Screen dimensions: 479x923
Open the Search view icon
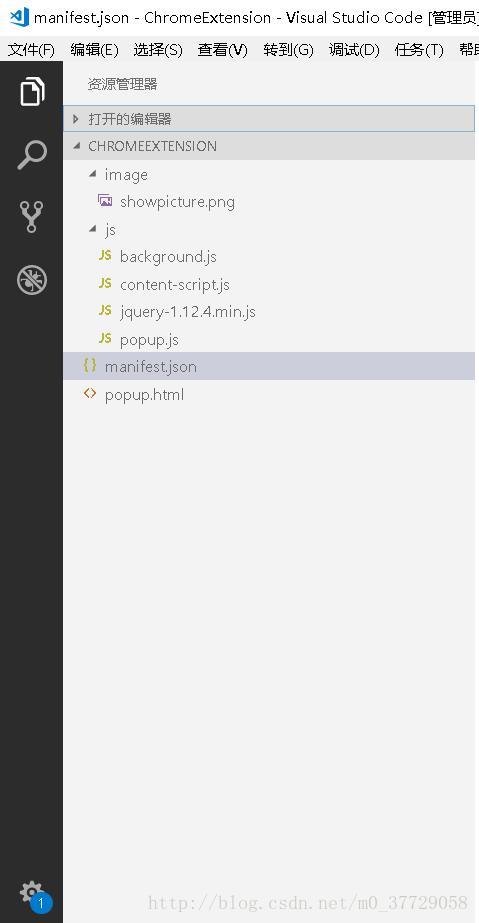tap(32, 155)
